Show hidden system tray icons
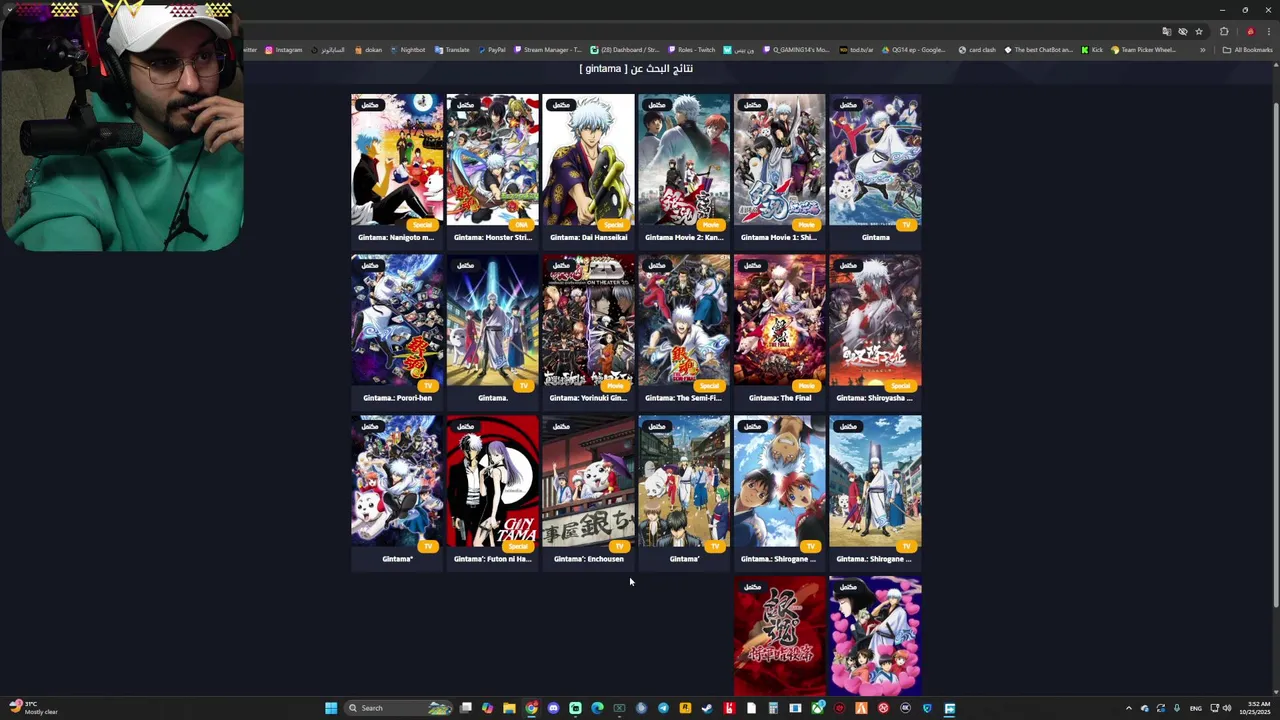 coord(1129,708)
